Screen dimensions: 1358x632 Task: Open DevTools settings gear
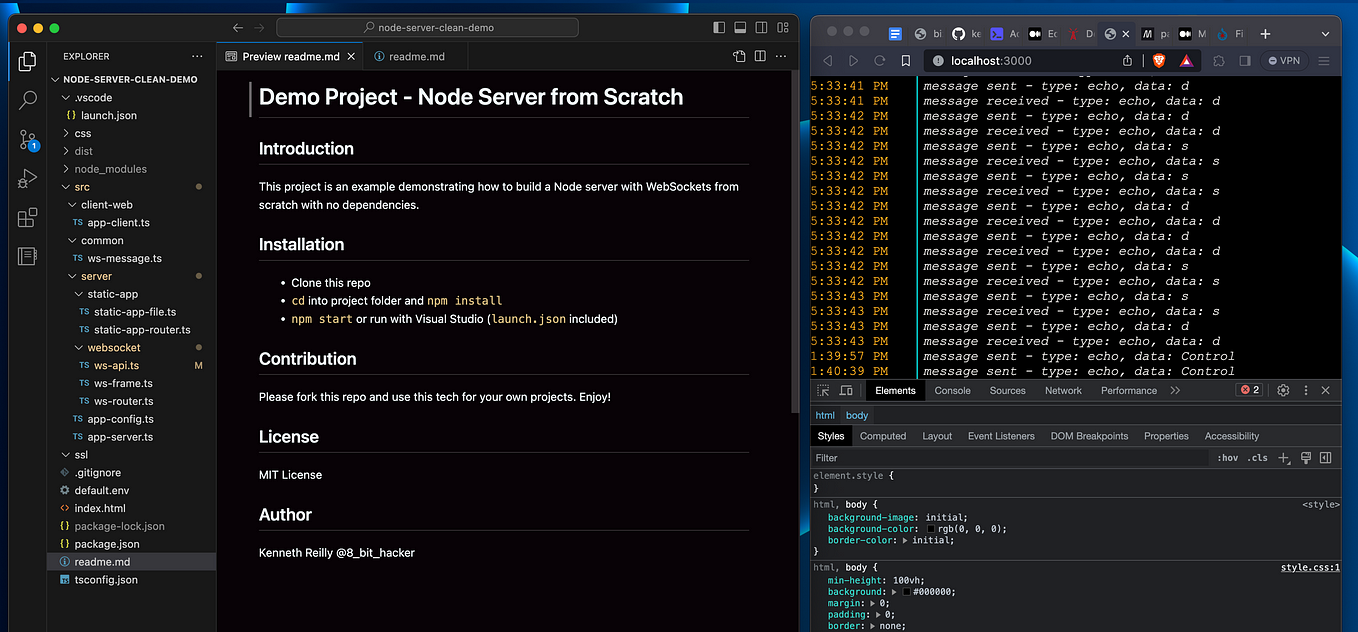pyautogui.click(x=1283, y=390)
